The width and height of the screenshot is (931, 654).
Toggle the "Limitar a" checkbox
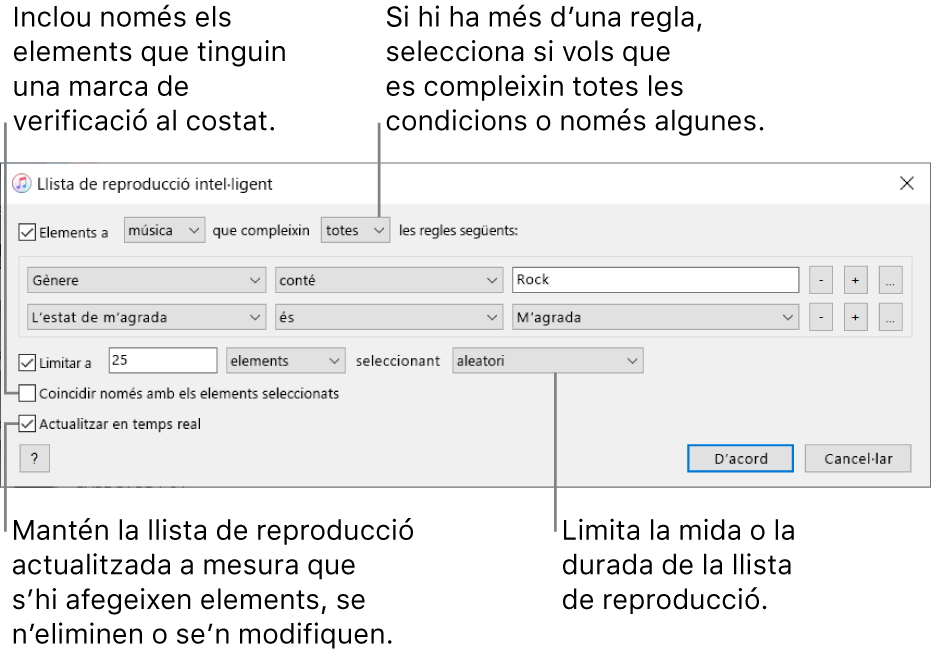27,362
